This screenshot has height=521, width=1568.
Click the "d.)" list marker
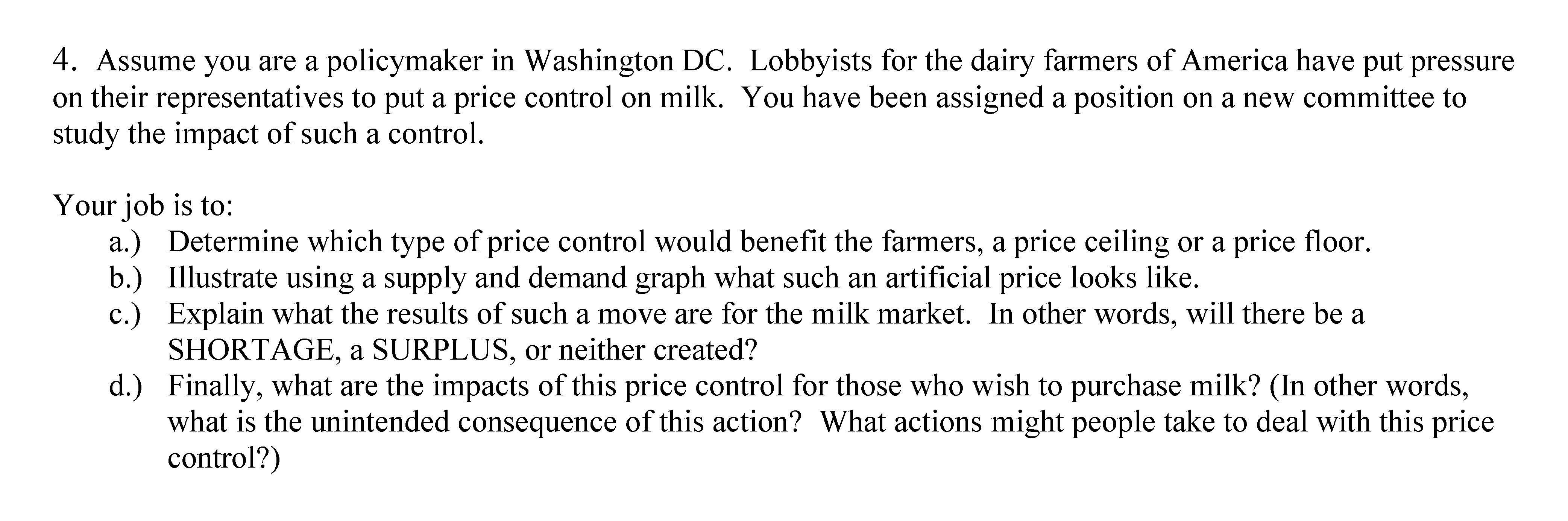point(125,386)
